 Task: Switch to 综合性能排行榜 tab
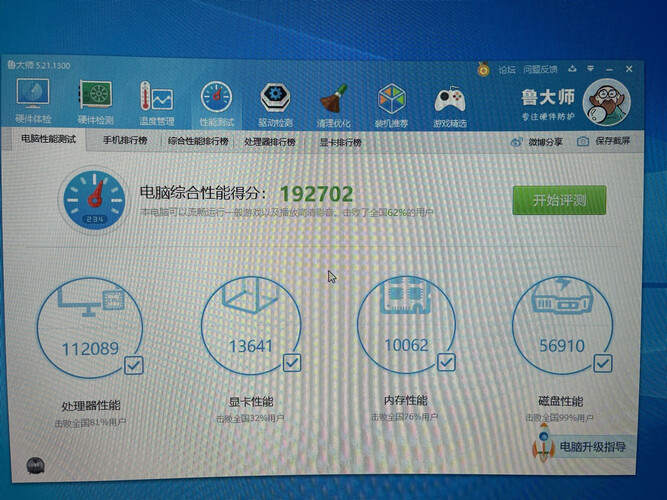(x=198, y=141)
